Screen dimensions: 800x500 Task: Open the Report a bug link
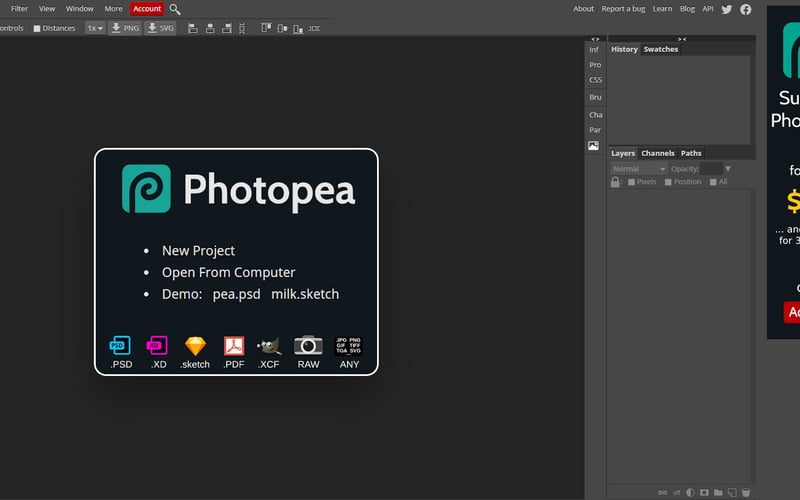tap(623, 9)
